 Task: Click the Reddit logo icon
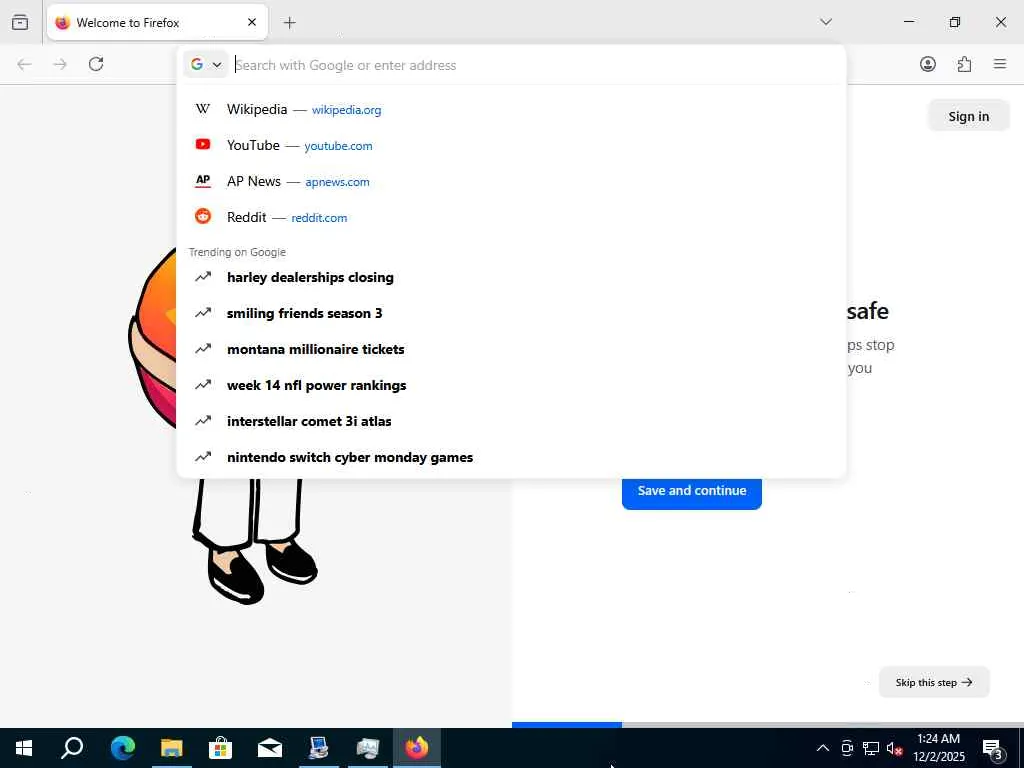coord(203,216)
